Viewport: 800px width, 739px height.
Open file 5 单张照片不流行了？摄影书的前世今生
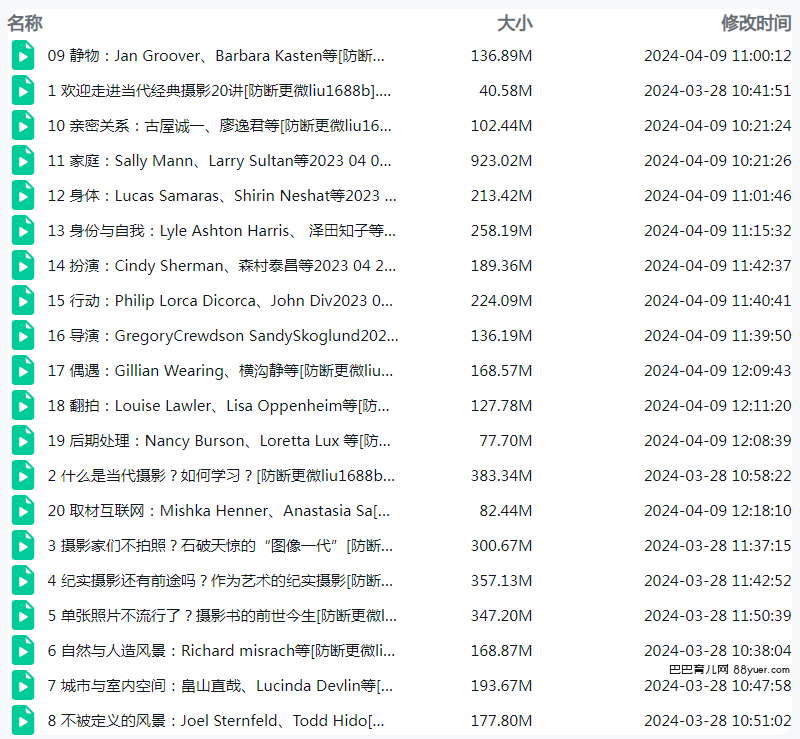222,616
